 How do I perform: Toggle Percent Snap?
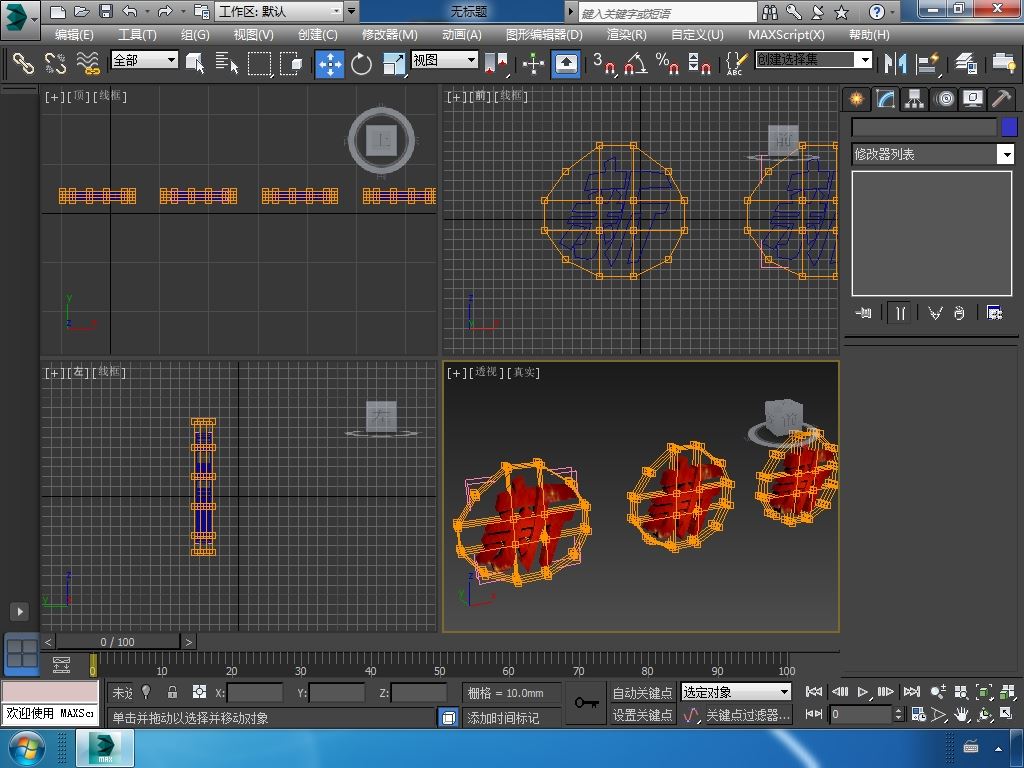(x=667, y=63)
